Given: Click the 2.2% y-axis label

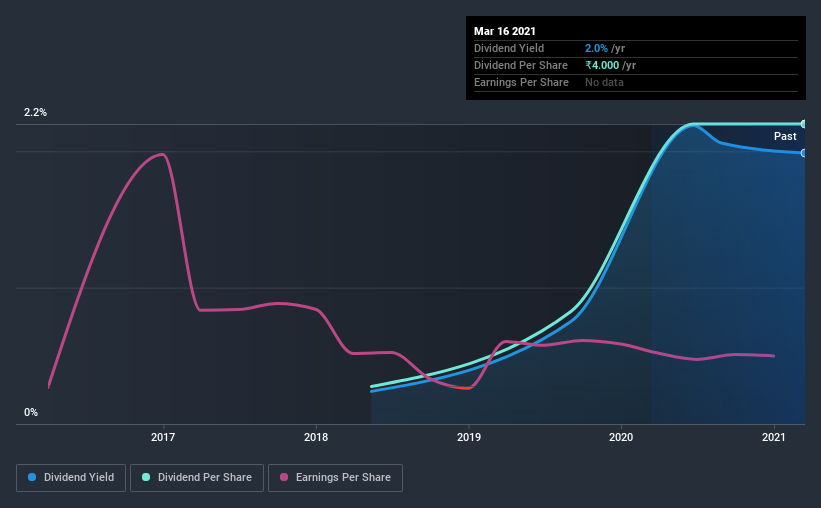Looking at the screenshot, I should [x=36, y=113].
